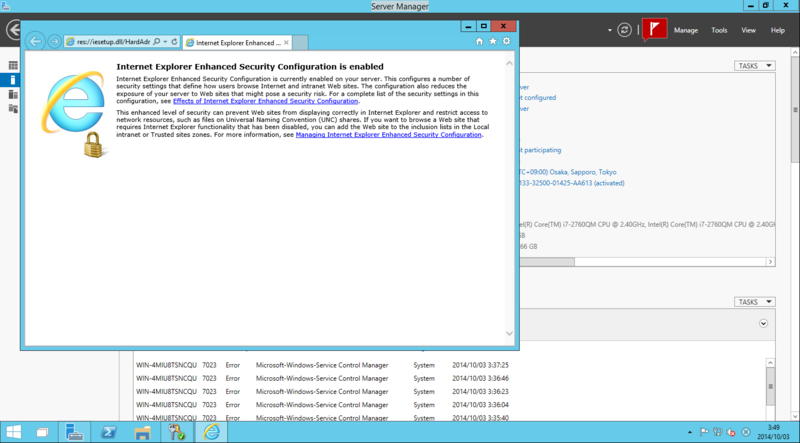The width and height of the screenshot is (800, 443).
Task: Open Action Center flag in system tray
Action: pos(704,432)
